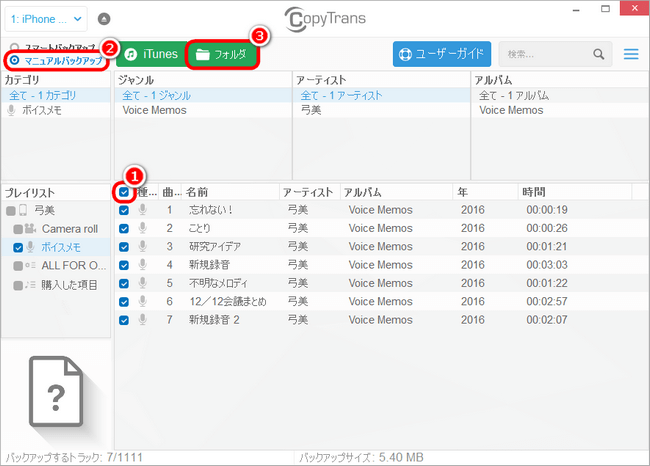Click the eject device icon

[104, 19]
